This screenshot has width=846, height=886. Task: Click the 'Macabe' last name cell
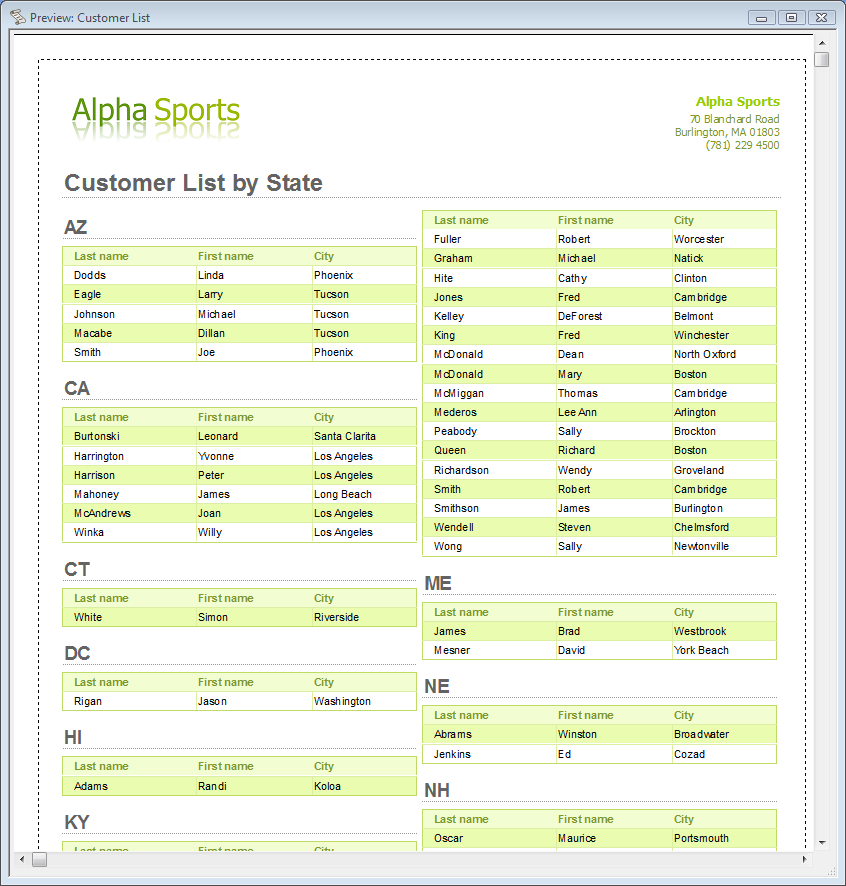(x=93, y=333)
